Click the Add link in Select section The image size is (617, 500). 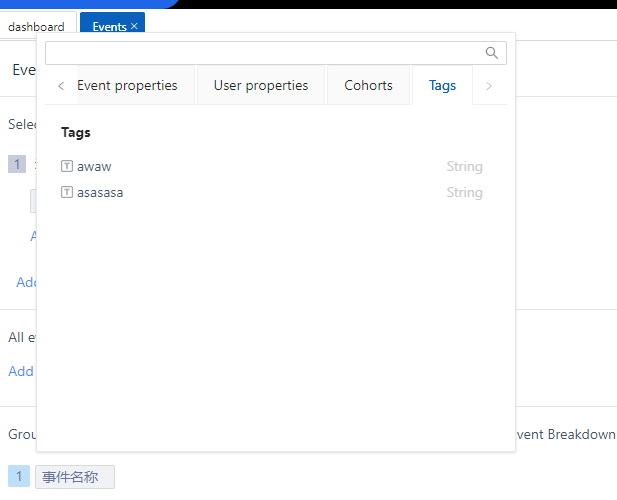click(26, 282)
